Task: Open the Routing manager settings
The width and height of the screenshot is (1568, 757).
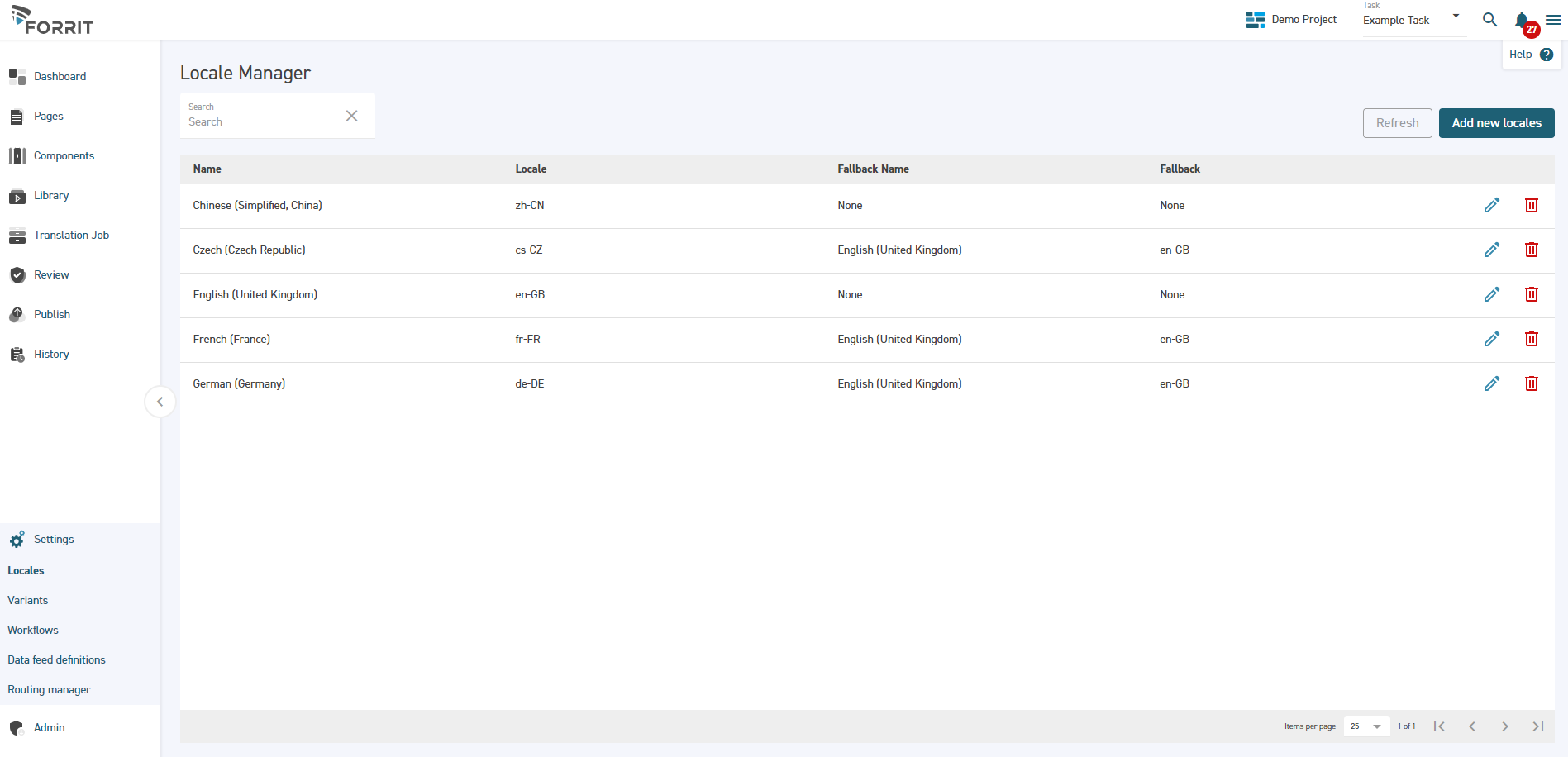Action: [x=49, y=690]
